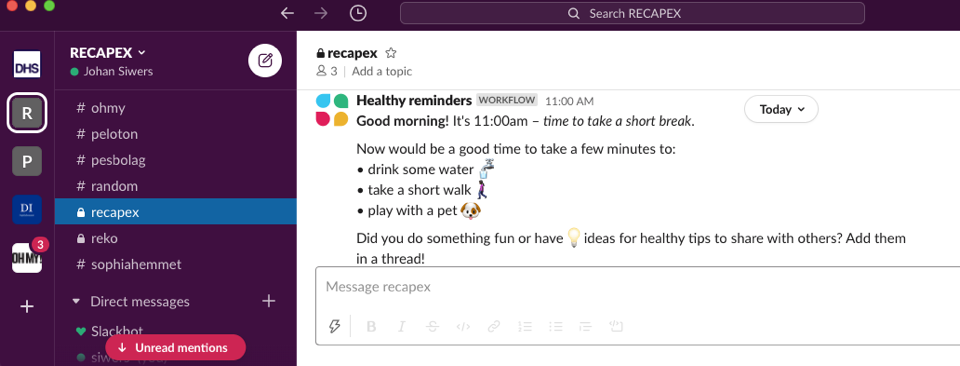The height and width of the screenshot is (366, 960).
Task: Insert a link with the link icon
Action: [494, 326]
